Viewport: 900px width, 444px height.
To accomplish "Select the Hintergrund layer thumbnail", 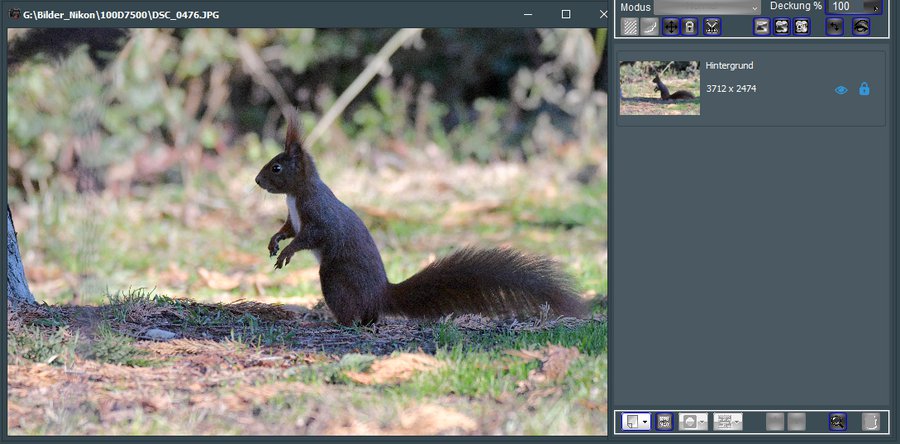I will point(659,88).
